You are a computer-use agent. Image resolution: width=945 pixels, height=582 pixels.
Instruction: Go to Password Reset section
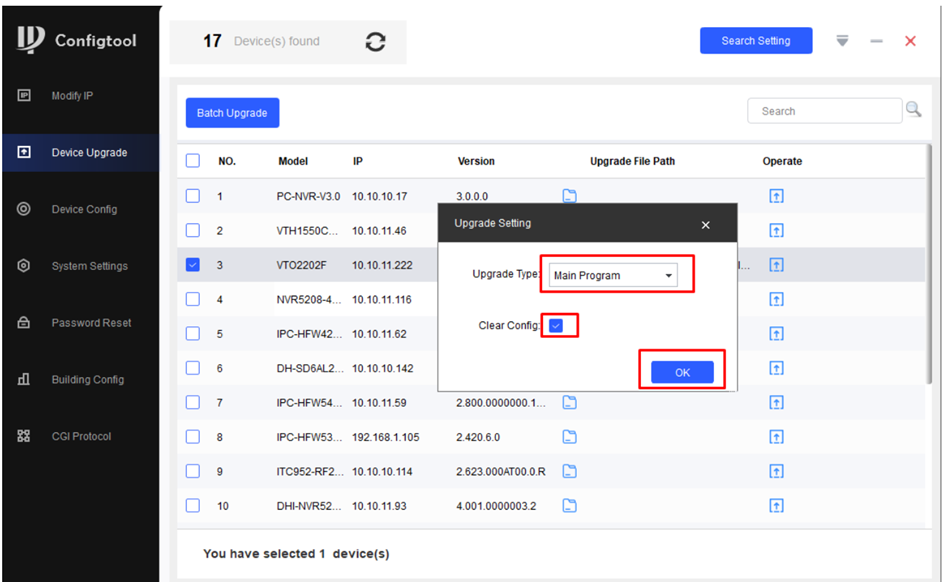point(91,323)
